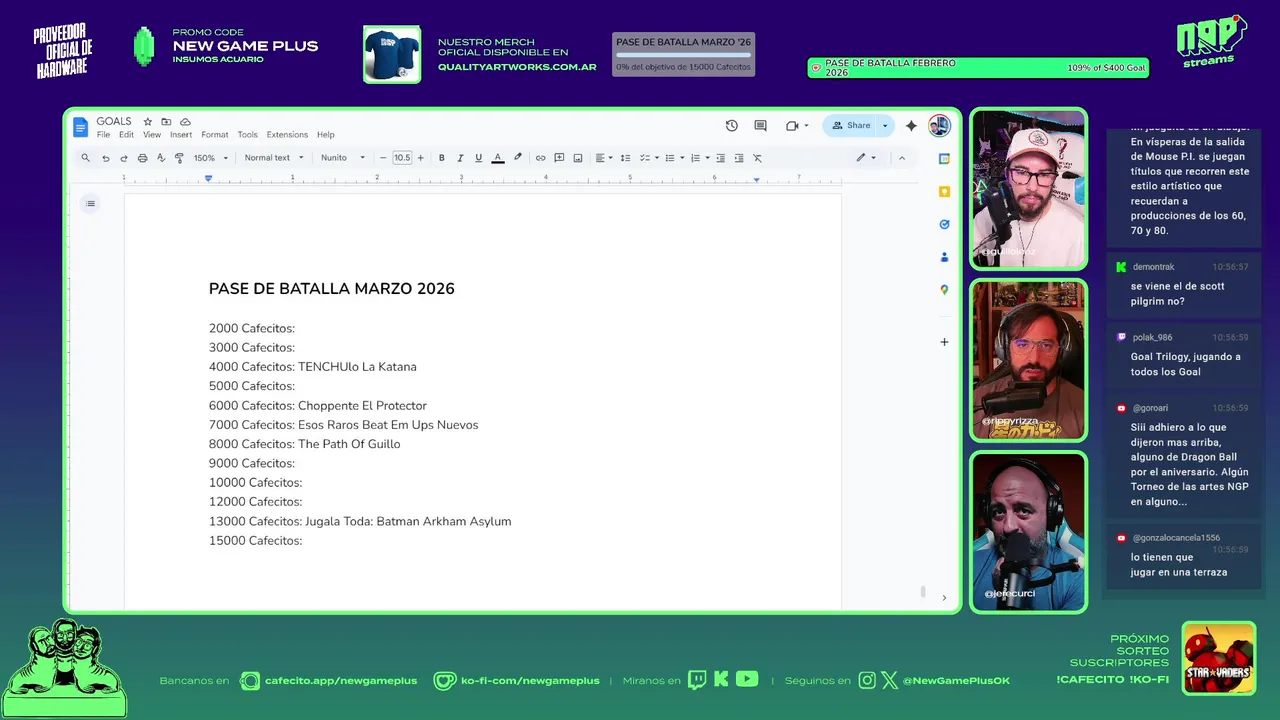The height and width of the screenshot is (720, 1280).
Task: Open Google Maps in side panel
Action: 944,290
